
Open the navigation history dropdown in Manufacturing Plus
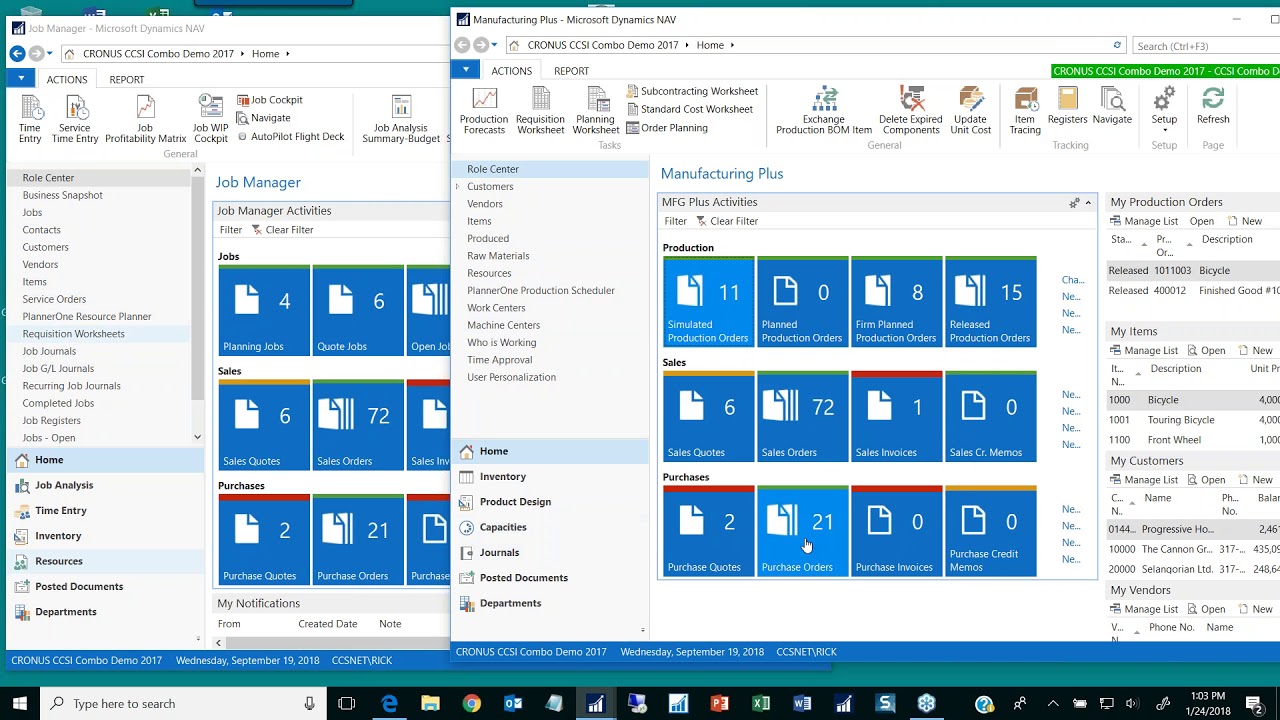[x=494, y=45]
